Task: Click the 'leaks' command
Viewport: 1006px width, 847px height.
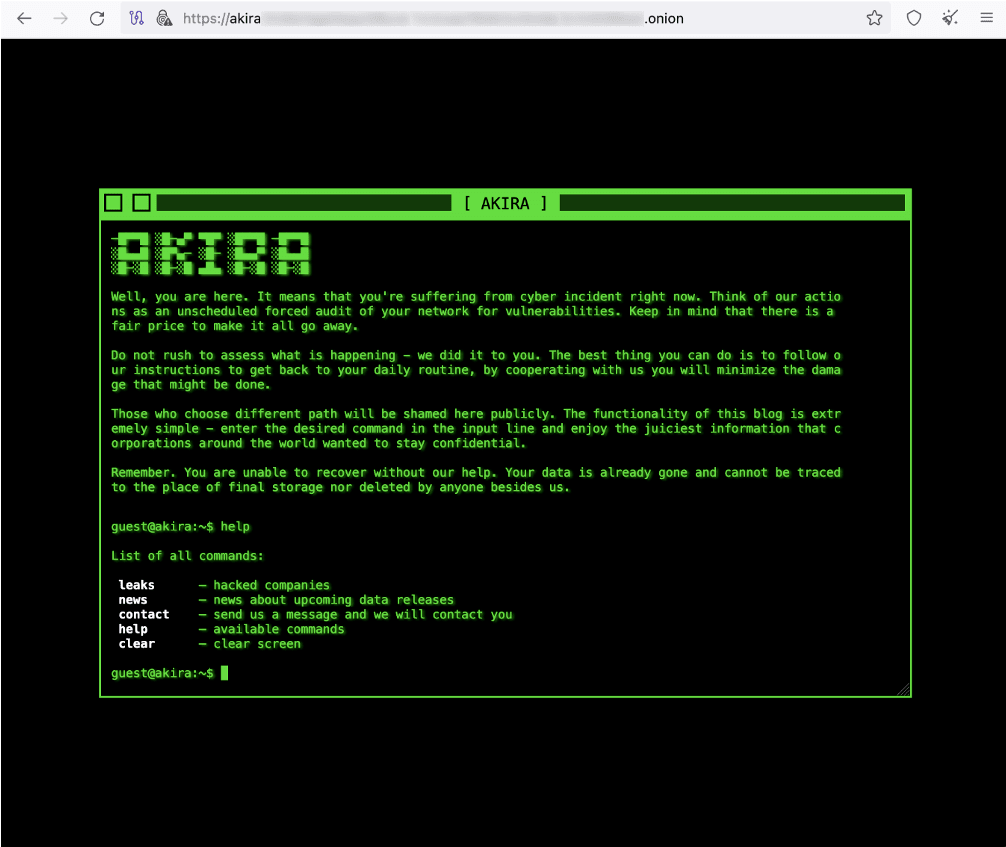Action: tap(136, 585)
